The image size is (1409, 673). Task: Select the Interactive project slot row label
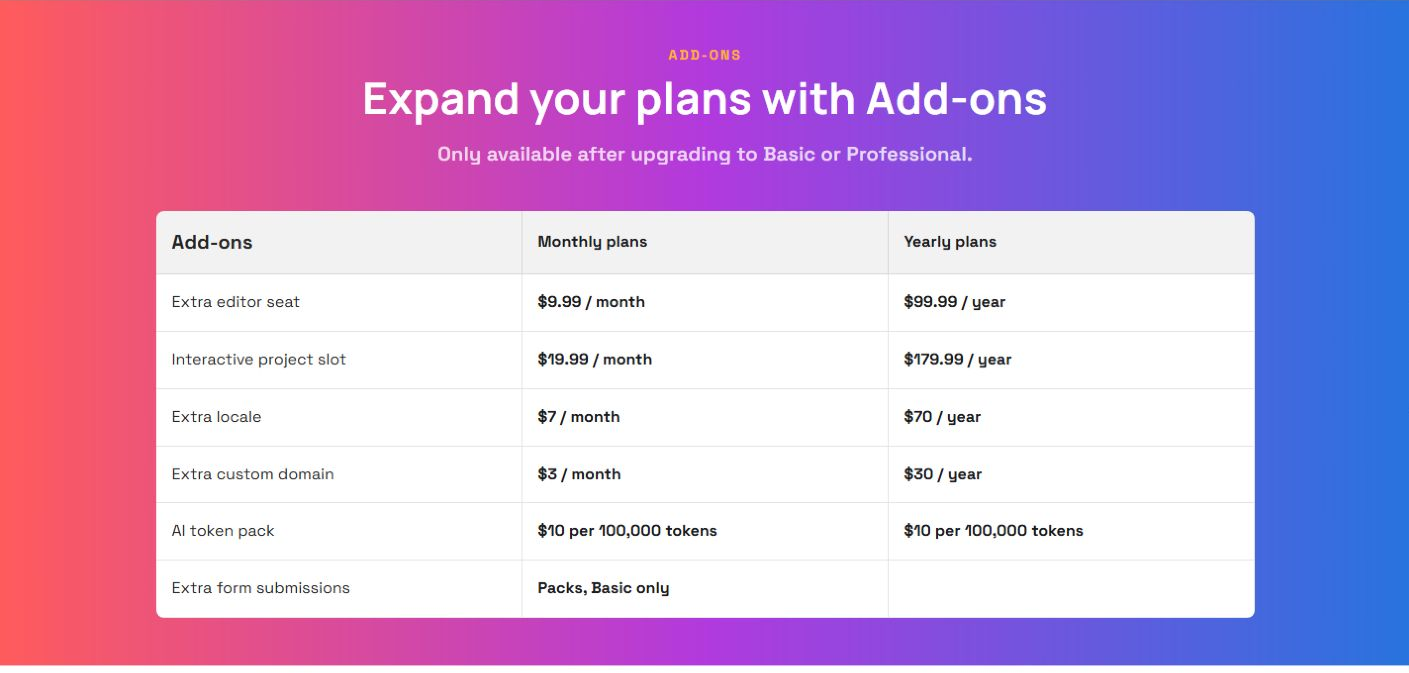258,359
